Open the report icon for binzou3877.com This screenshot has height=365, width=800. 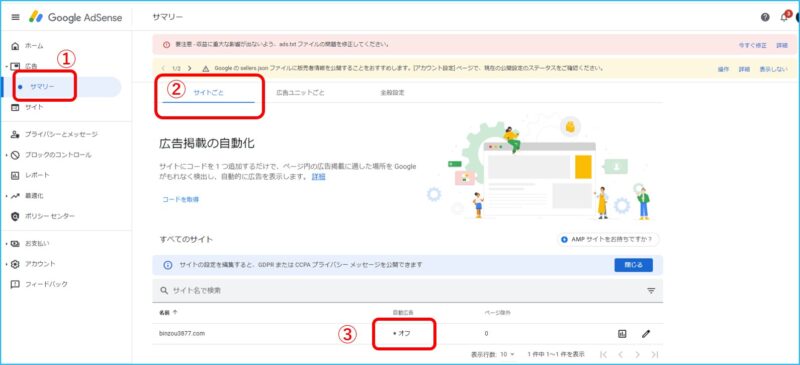tap(621, 334)
